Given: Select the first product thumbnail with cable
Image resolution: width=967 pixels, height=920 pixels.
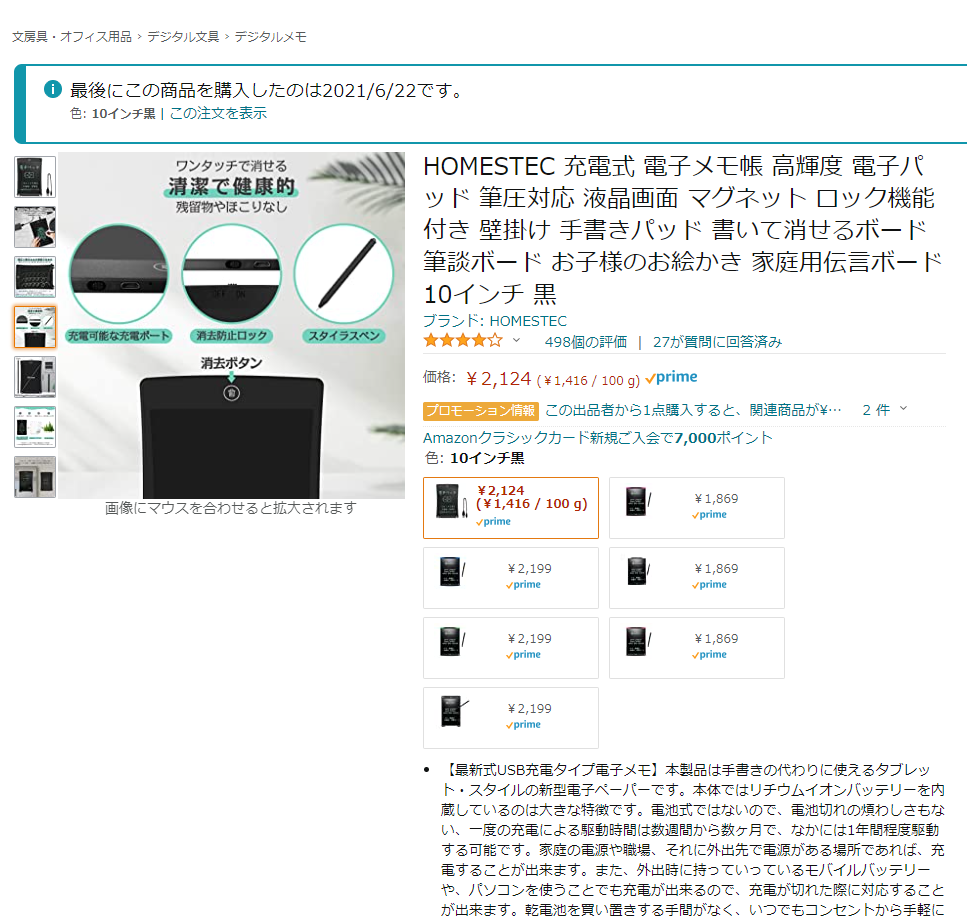Looking at the screenshot, I should click(35, 178).
